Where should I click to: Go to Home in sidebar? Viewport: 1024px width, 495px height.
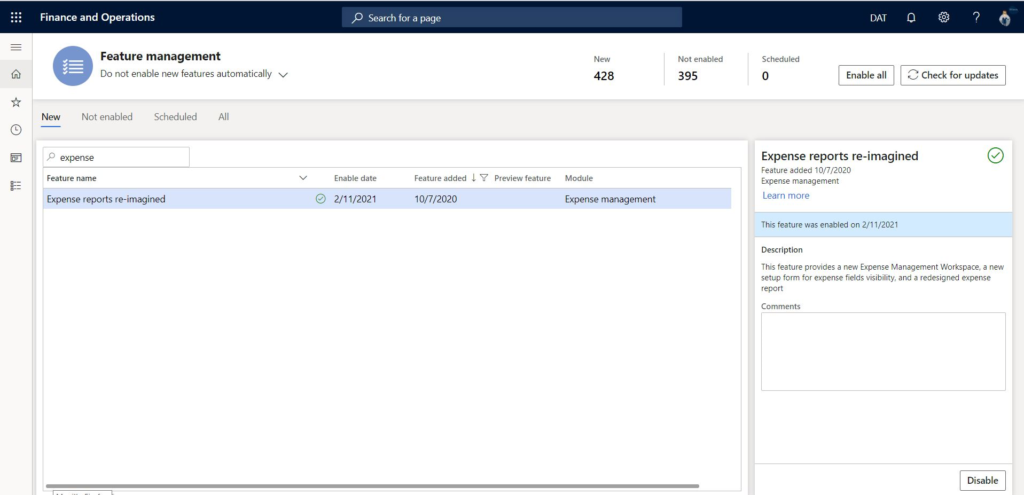(x=16, y=74)
